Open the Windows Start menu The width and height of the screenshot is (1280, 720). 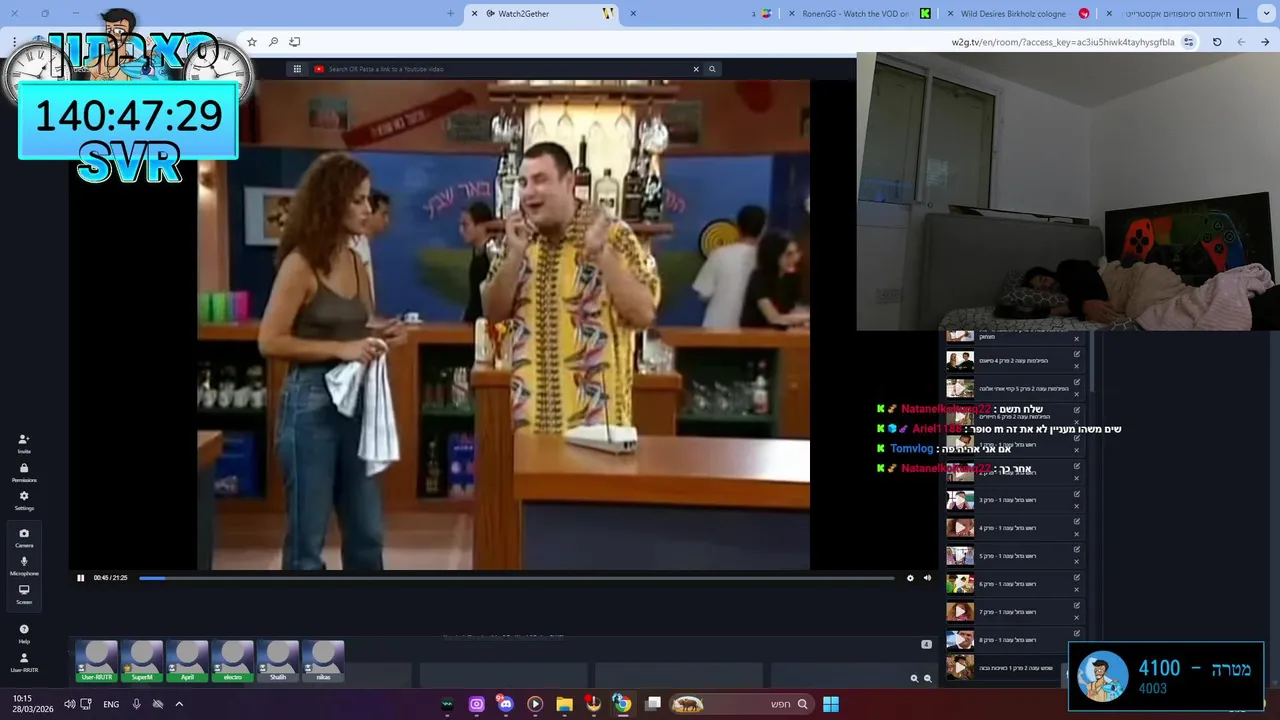tap(831, 704)
